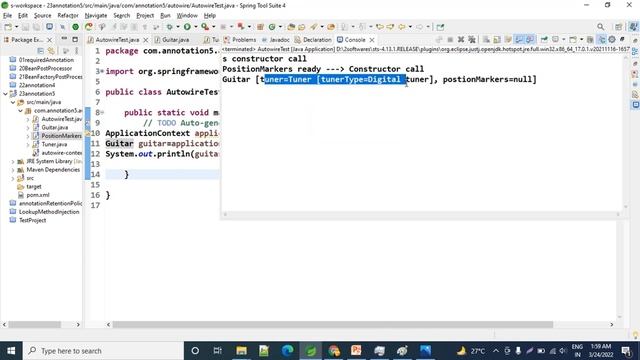Toggle Word Wrap in the console
This screenshot has height=360, width=640.
(508, 40)
